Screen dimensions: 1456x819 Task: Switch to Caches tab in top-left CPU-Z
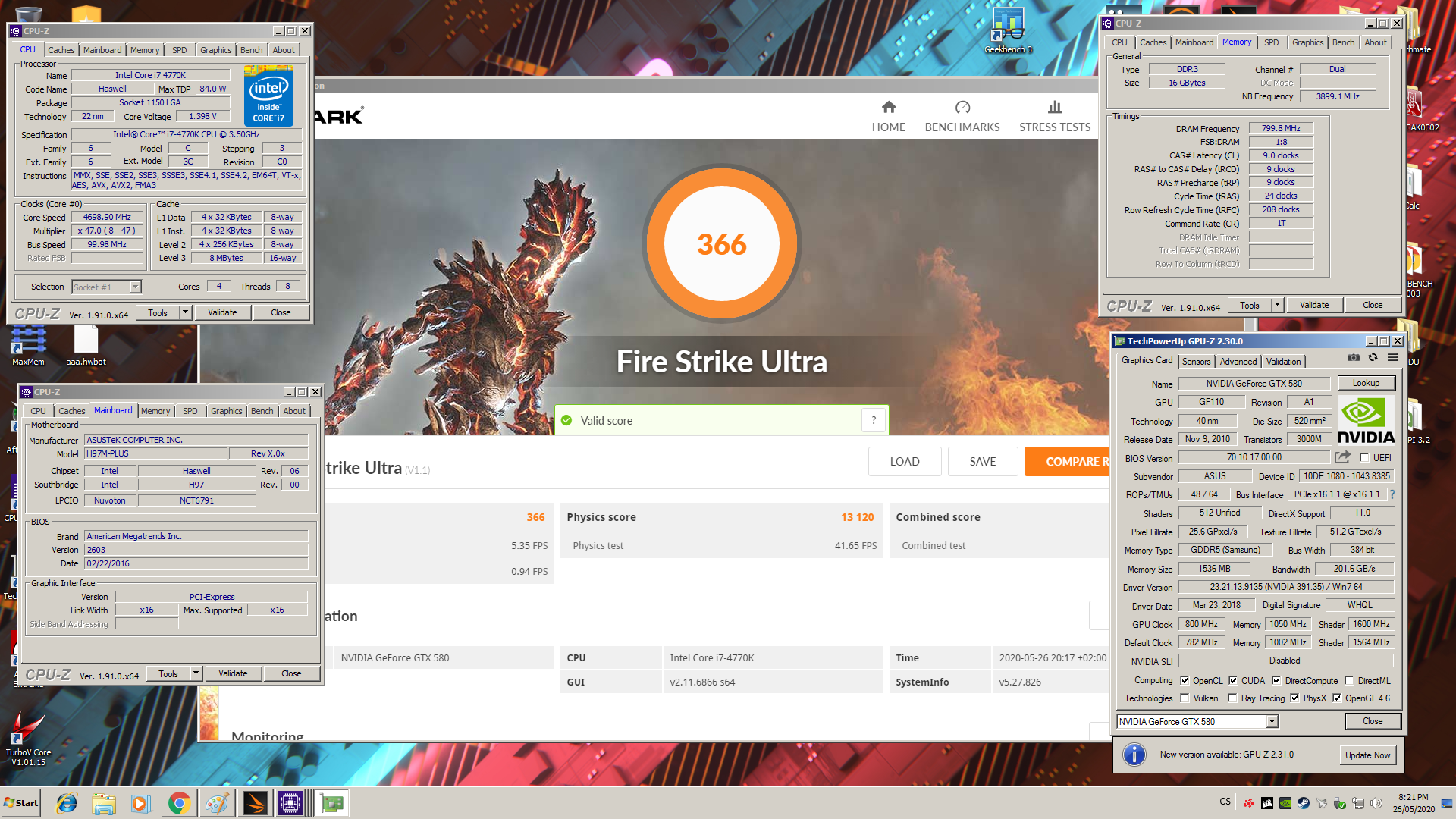click(x=61, y=50)
